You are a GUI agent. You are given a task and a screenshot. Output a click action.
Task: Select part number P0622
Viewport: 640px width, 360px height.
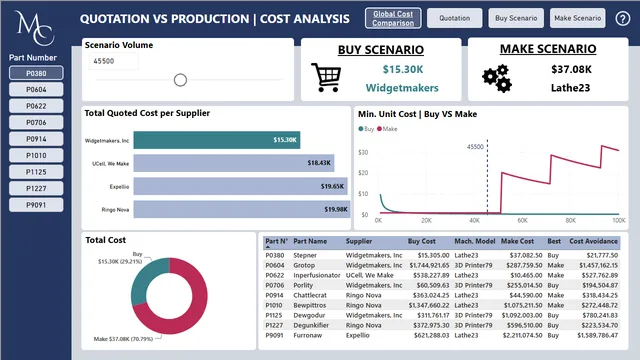click(36, 106)
